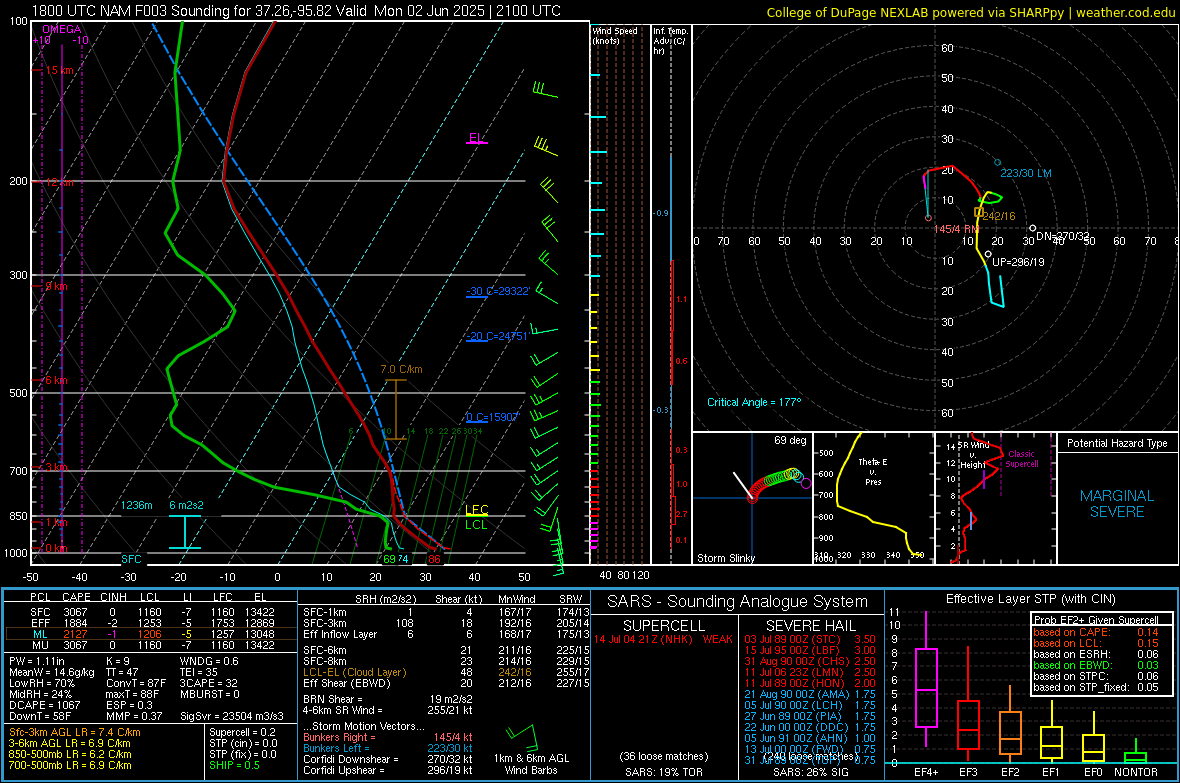This screenshot has height=783, width=1180.
Task: Click the SARS - Sounding Analogue System heading
Action: [737, 602]
